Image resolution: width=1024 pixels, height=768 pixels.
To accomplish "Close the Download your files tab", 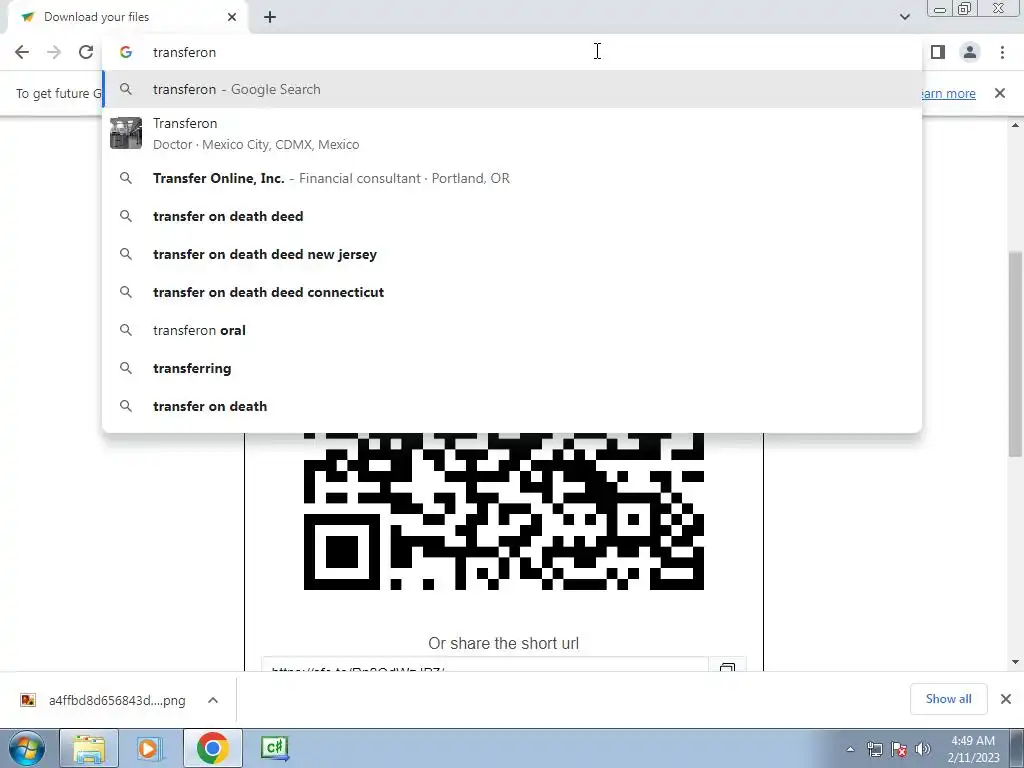I will click(232, 17).
